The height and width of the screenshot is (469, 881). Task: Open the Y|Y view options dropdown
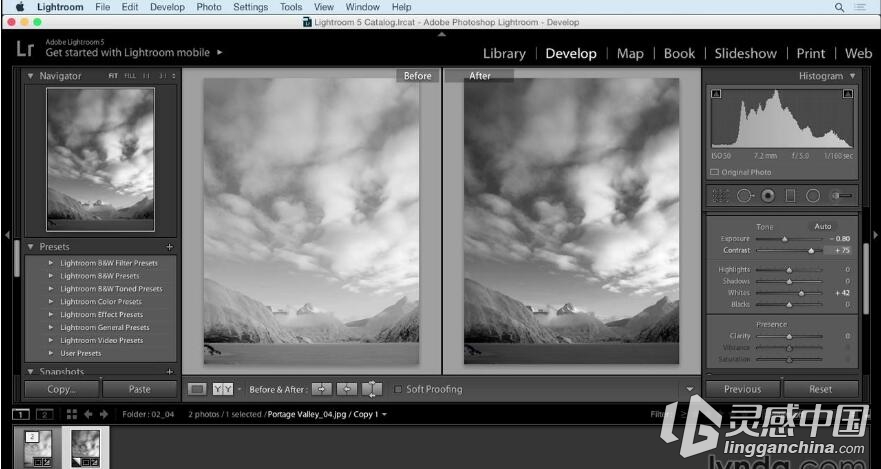(239, 389)
